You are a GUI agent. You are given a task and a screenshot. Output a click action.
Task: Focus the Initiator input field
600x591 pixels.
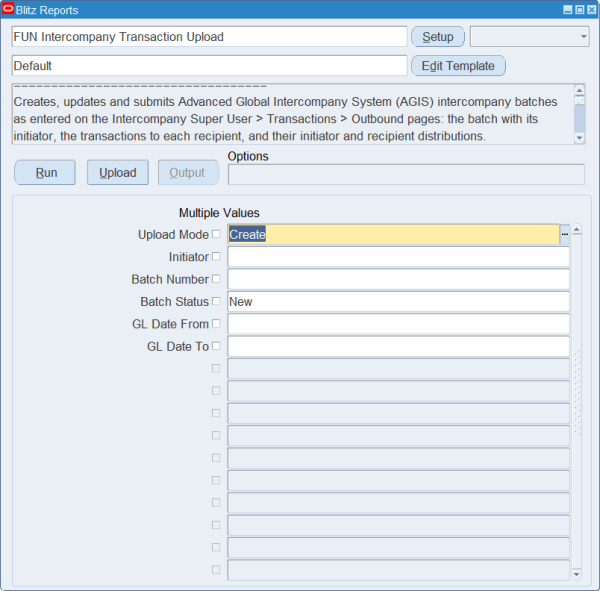(x=398, y=256)
